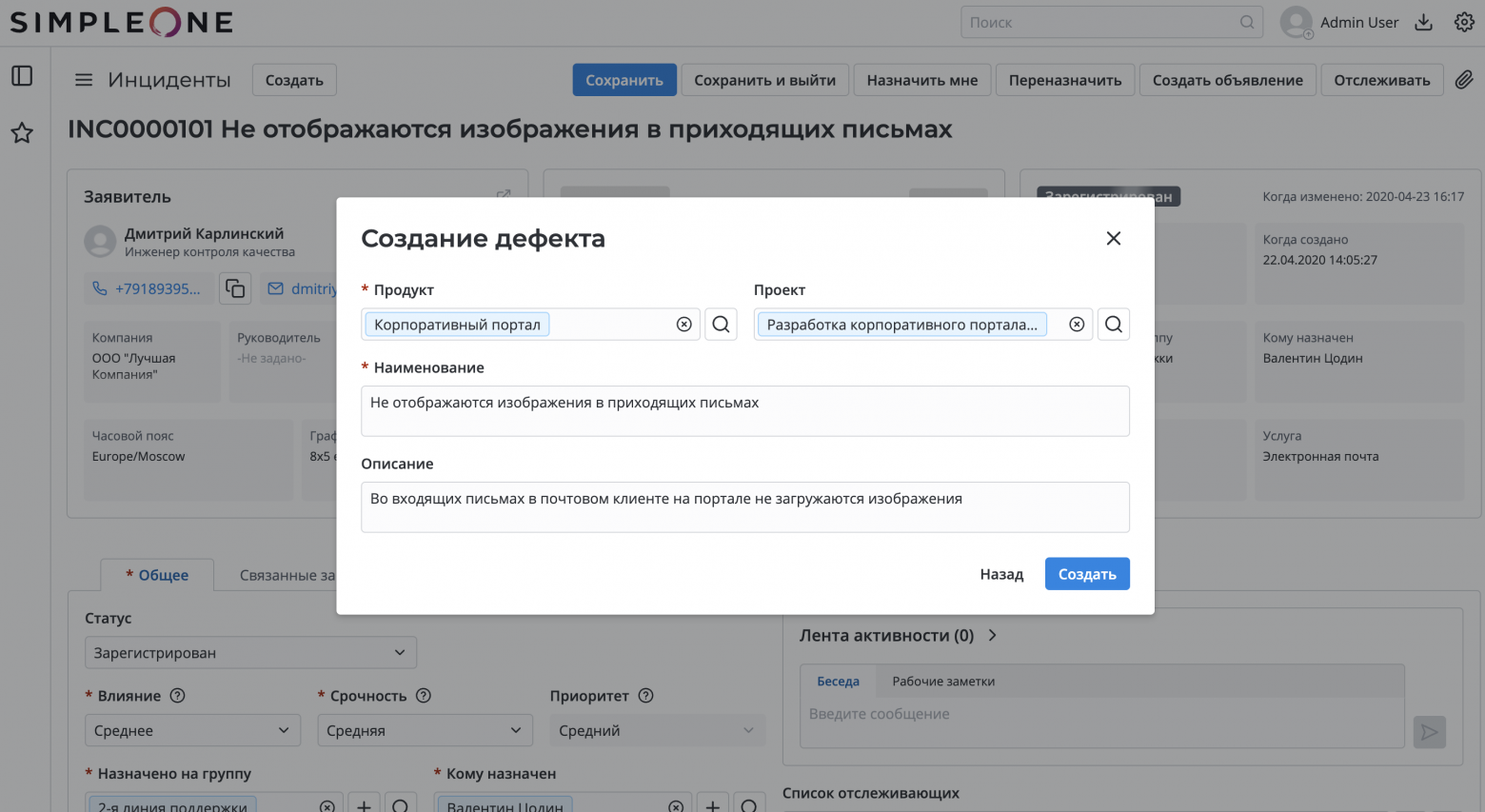Collapse the left sidebar panel icon
Screen dimensions: 1485x812
(x=21, y=75)
